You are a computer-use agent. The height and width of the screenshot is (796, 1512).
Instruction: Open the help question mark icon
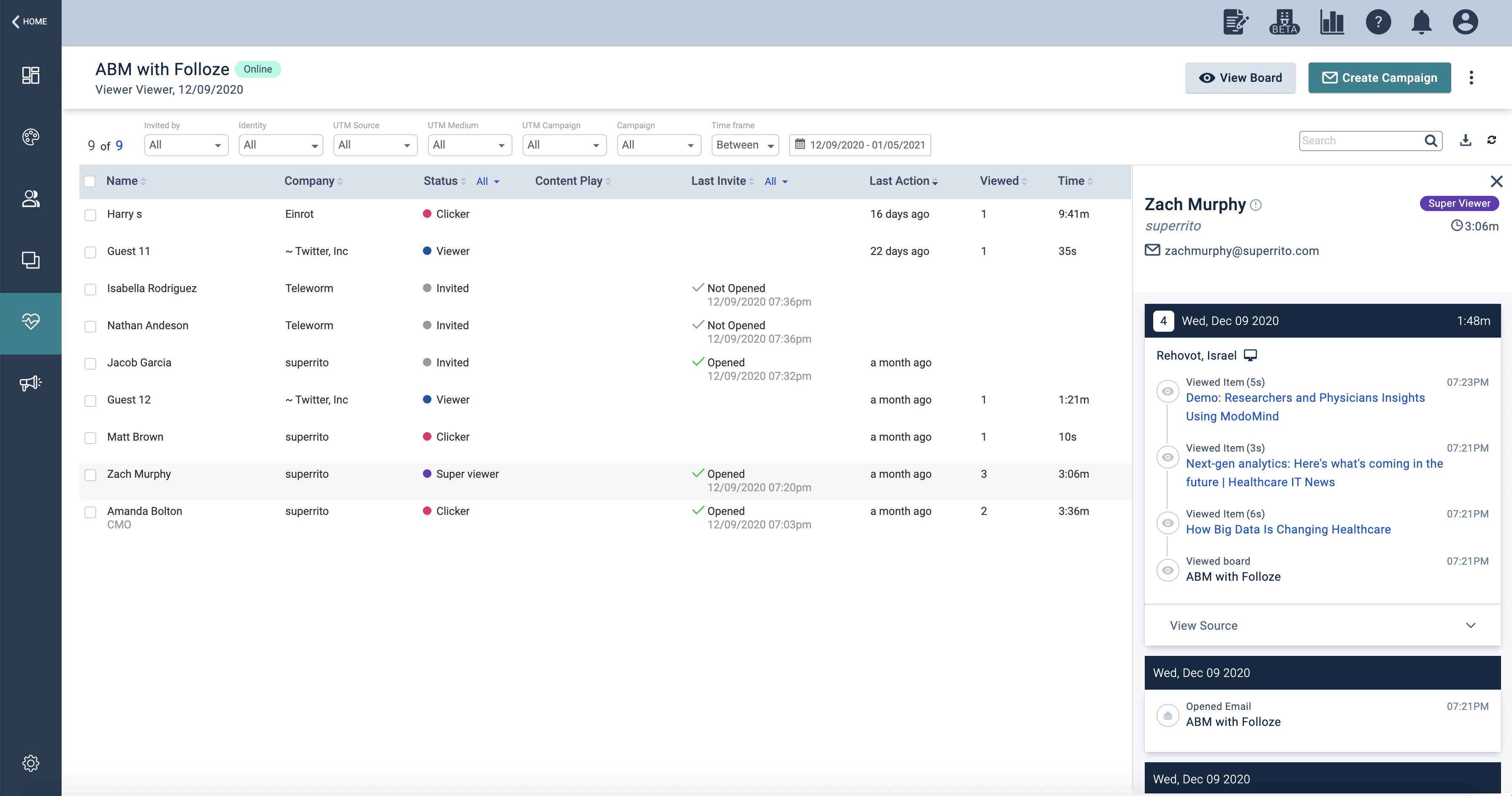[1378, 22]
